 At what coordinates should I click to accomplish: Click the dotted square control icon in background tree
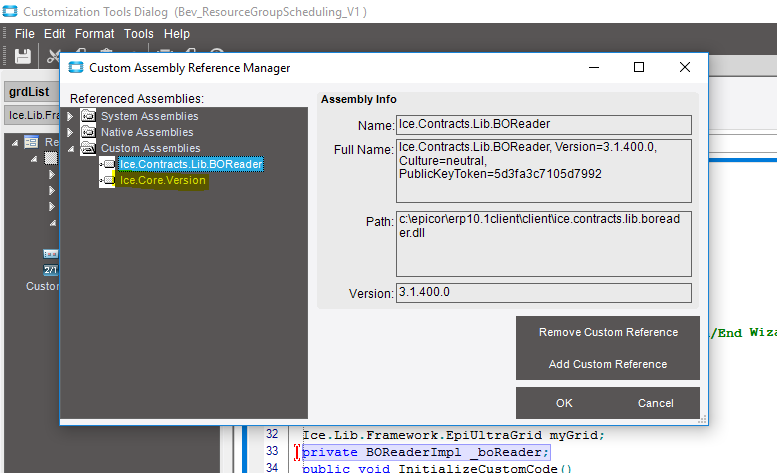[x=51, y=158]
